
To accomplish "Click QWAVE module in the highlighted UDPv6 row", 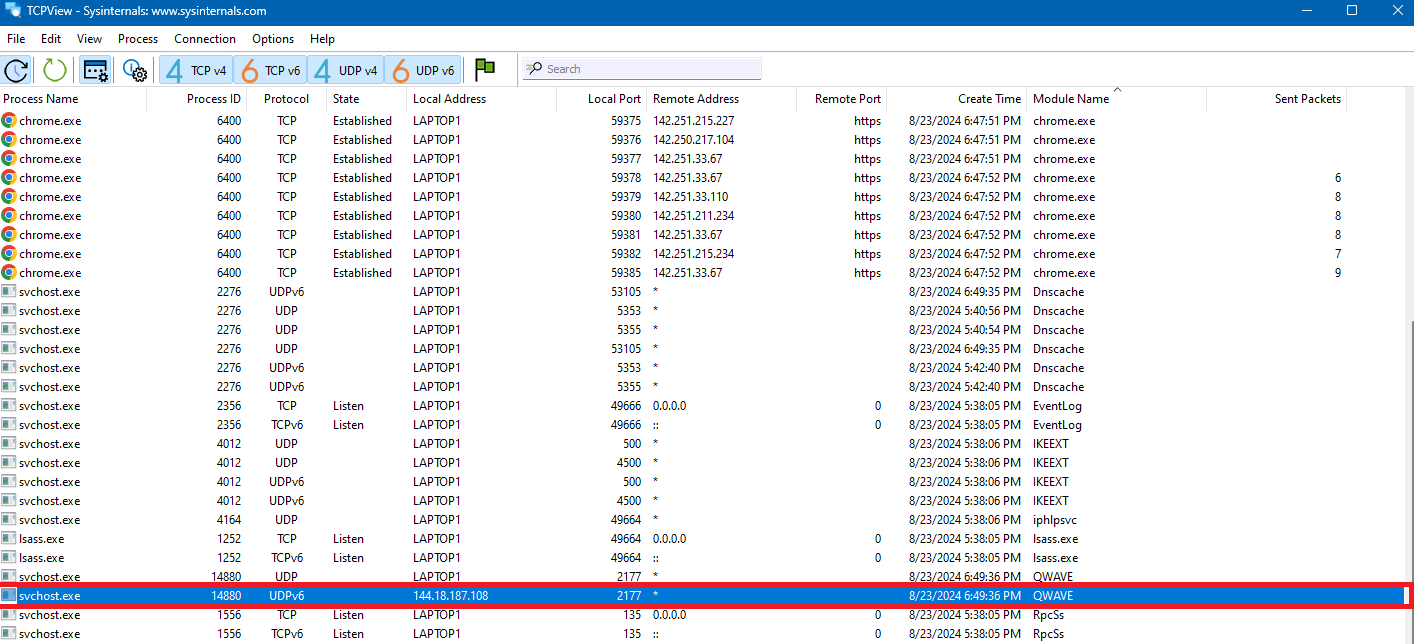I will (x=1053, y=596).
